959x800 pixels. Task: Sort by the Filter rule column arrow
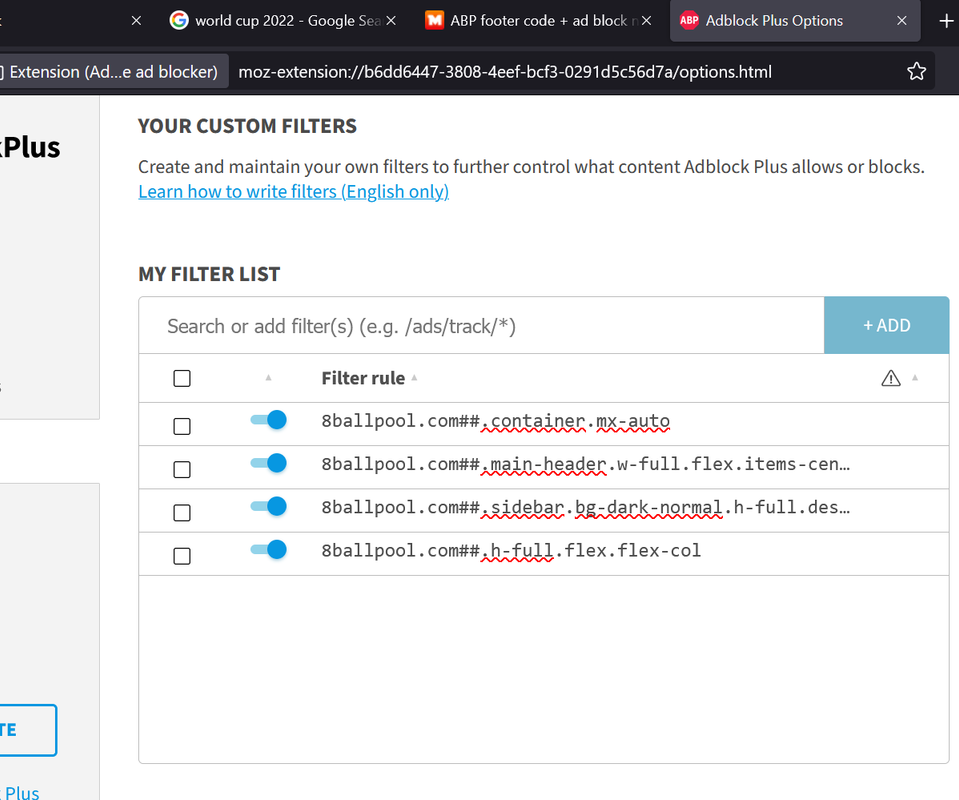(x=414, y=378)
